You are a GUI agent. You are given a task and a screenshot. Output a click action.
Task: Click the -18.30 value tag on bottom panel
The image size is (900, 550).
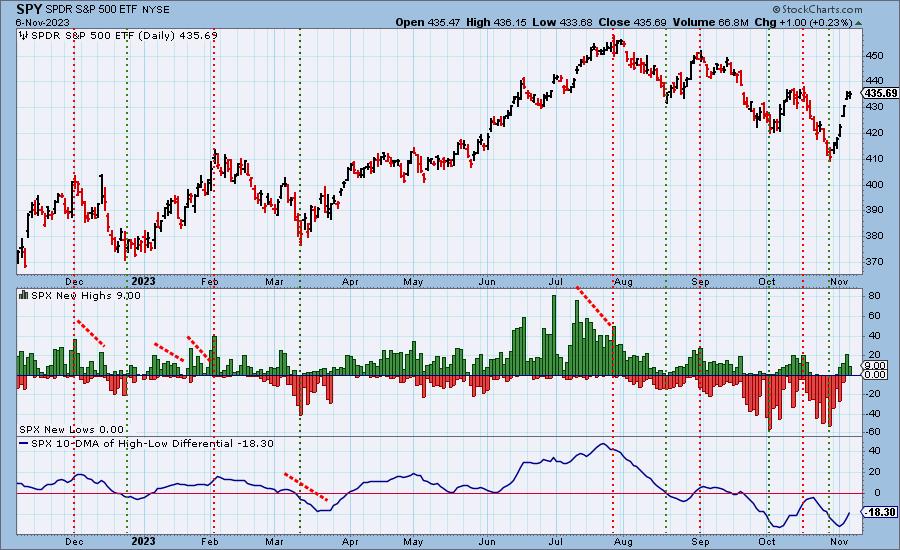[880, 512]
